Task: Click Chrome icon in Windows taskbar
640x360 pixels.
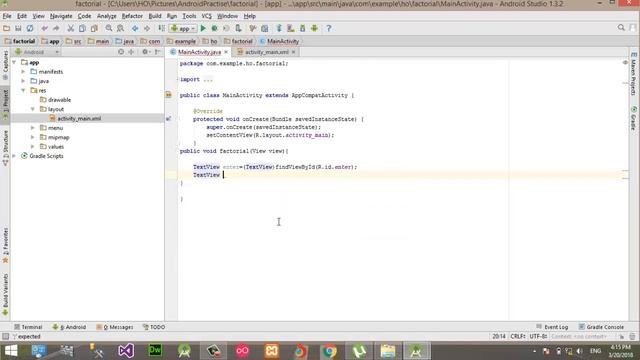Action: click(x=329, y=351)
